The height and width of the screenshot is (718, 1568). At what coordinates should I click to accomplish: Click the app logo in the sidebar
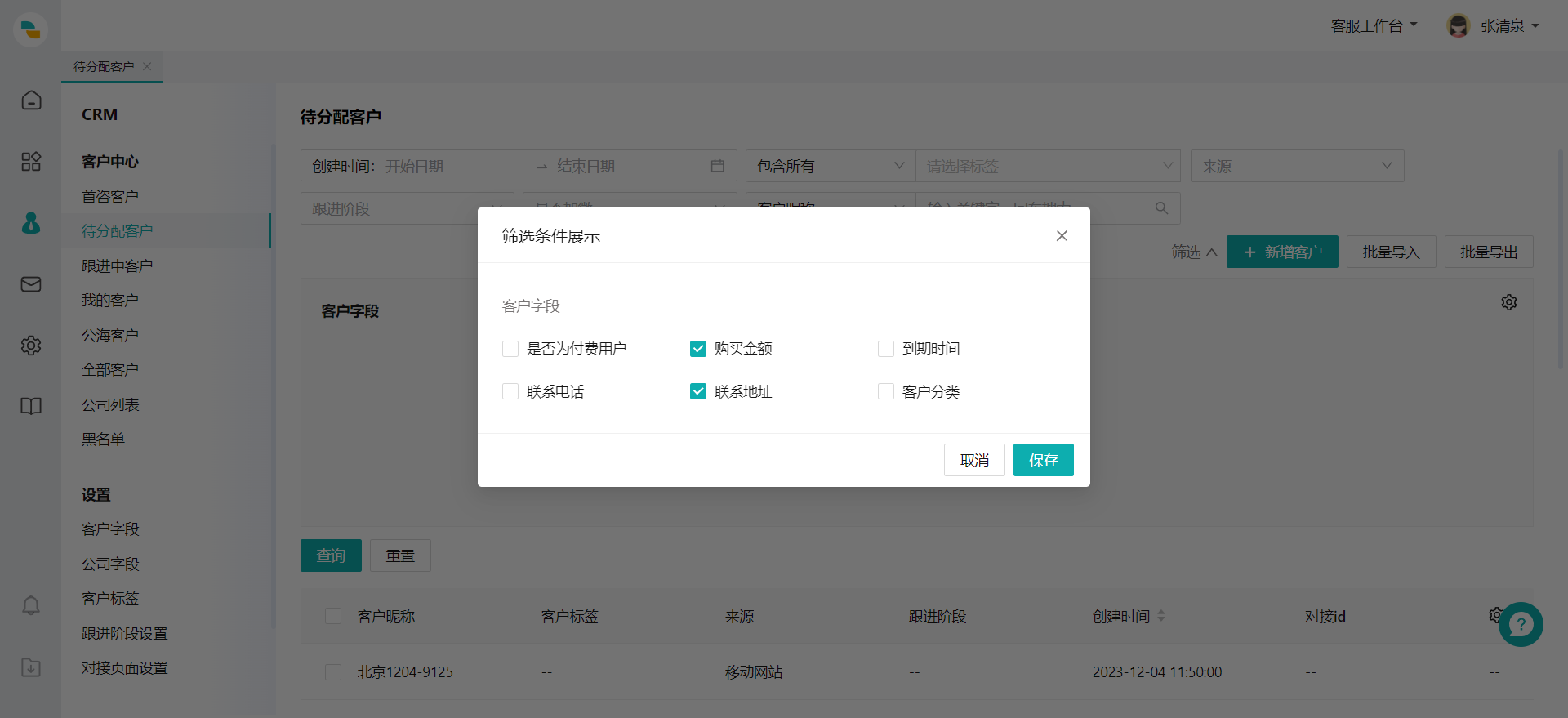click(x=30, y=30)
